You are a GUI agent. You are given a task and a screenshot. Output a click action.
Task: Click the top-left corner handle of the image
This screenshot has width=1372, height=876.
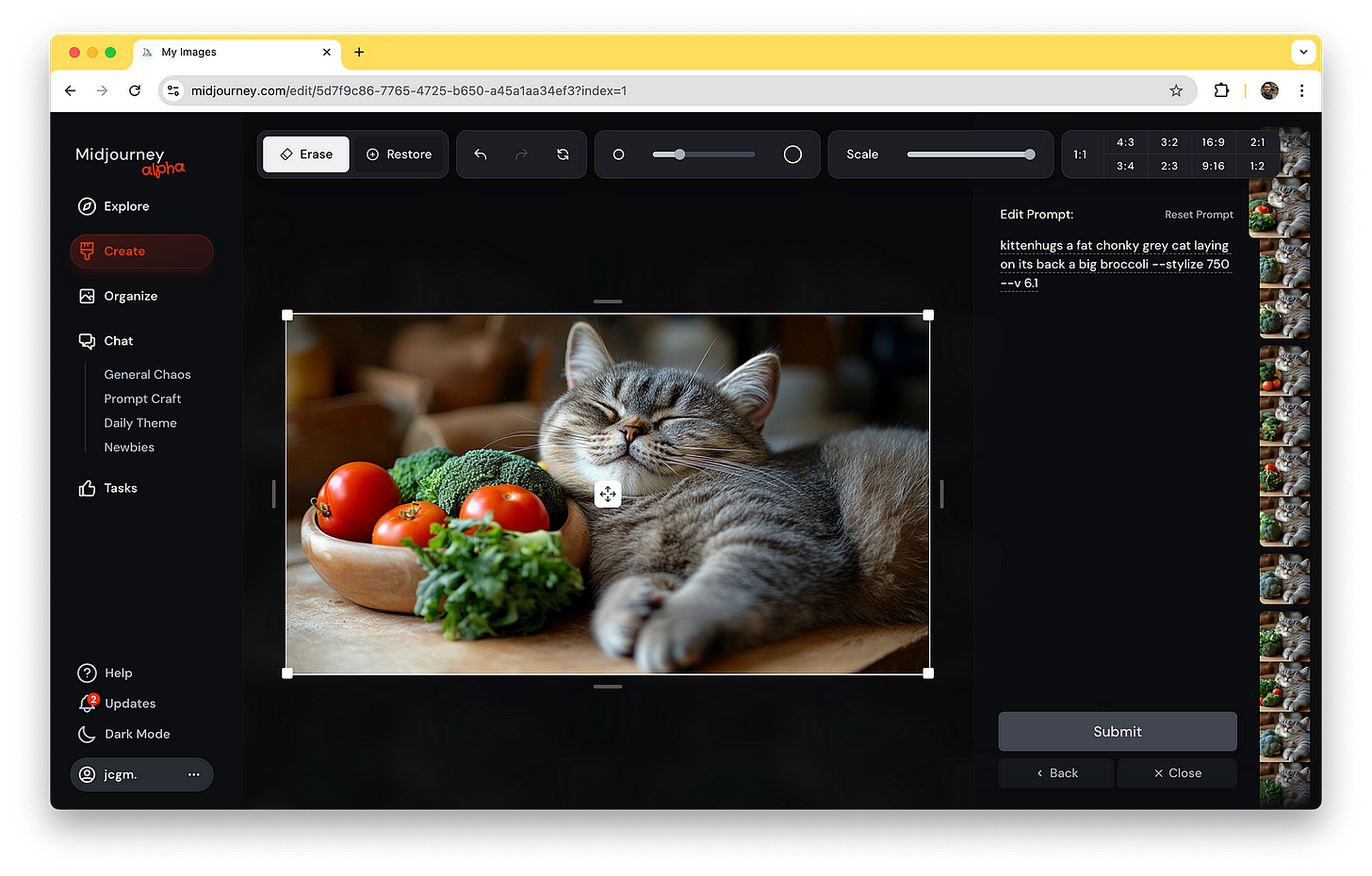[x=287, y=316]
